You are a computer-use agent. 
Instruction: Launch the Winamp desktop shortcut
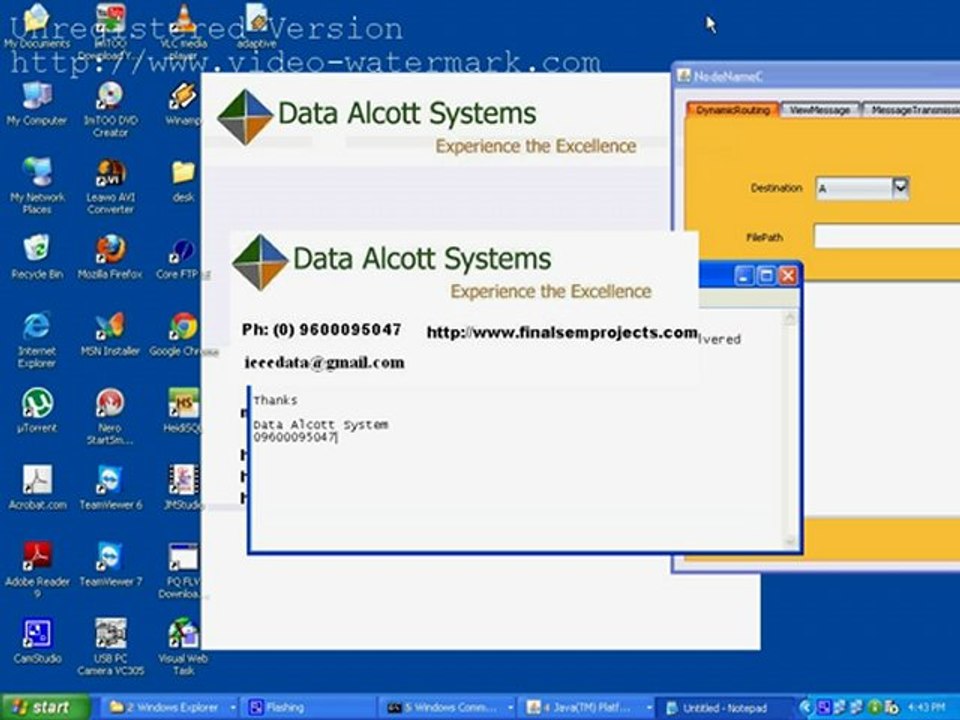[183, 104]
